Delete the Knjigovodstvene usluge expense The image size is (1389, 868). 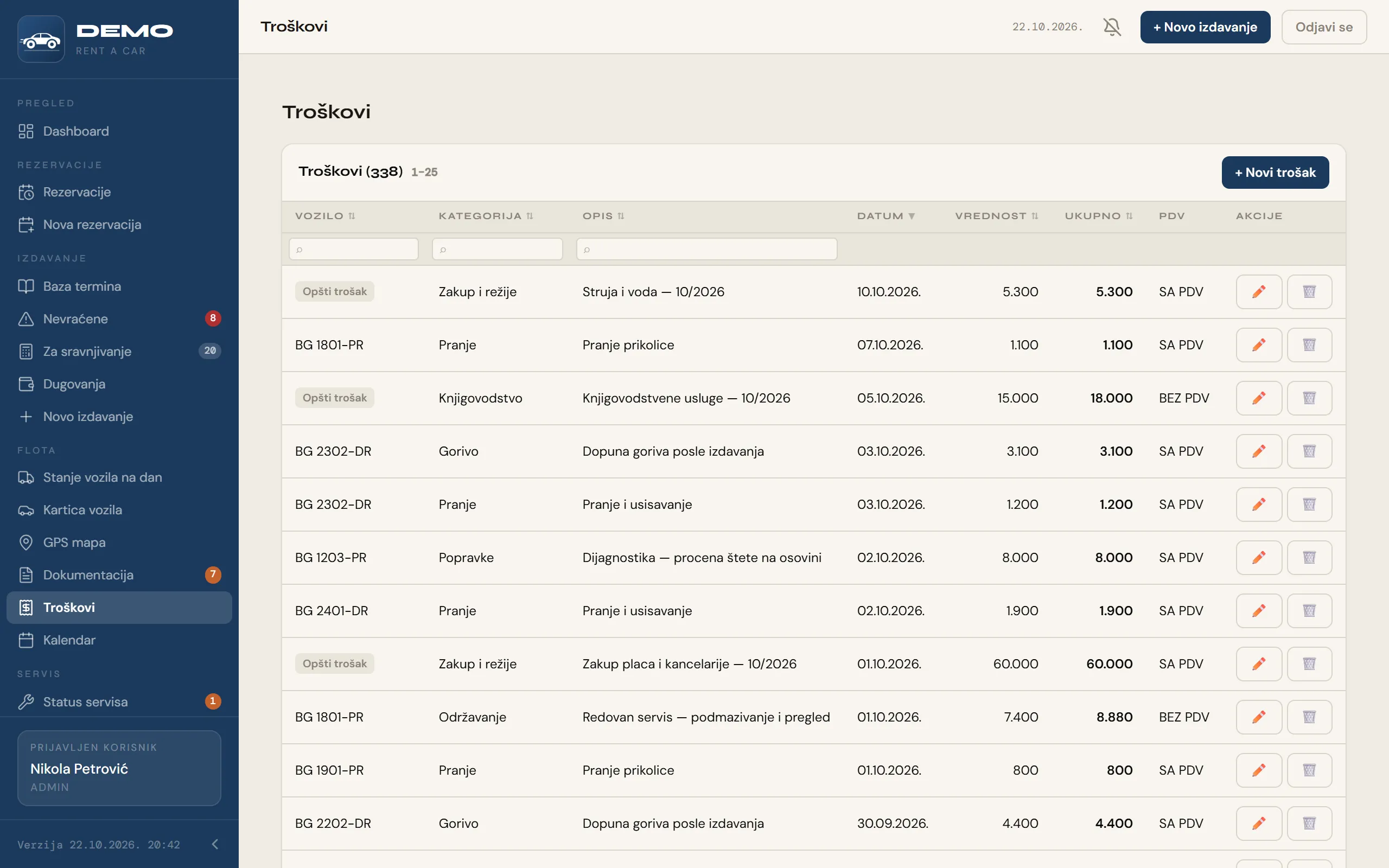pyautogui.click(x=1309, y=398)
